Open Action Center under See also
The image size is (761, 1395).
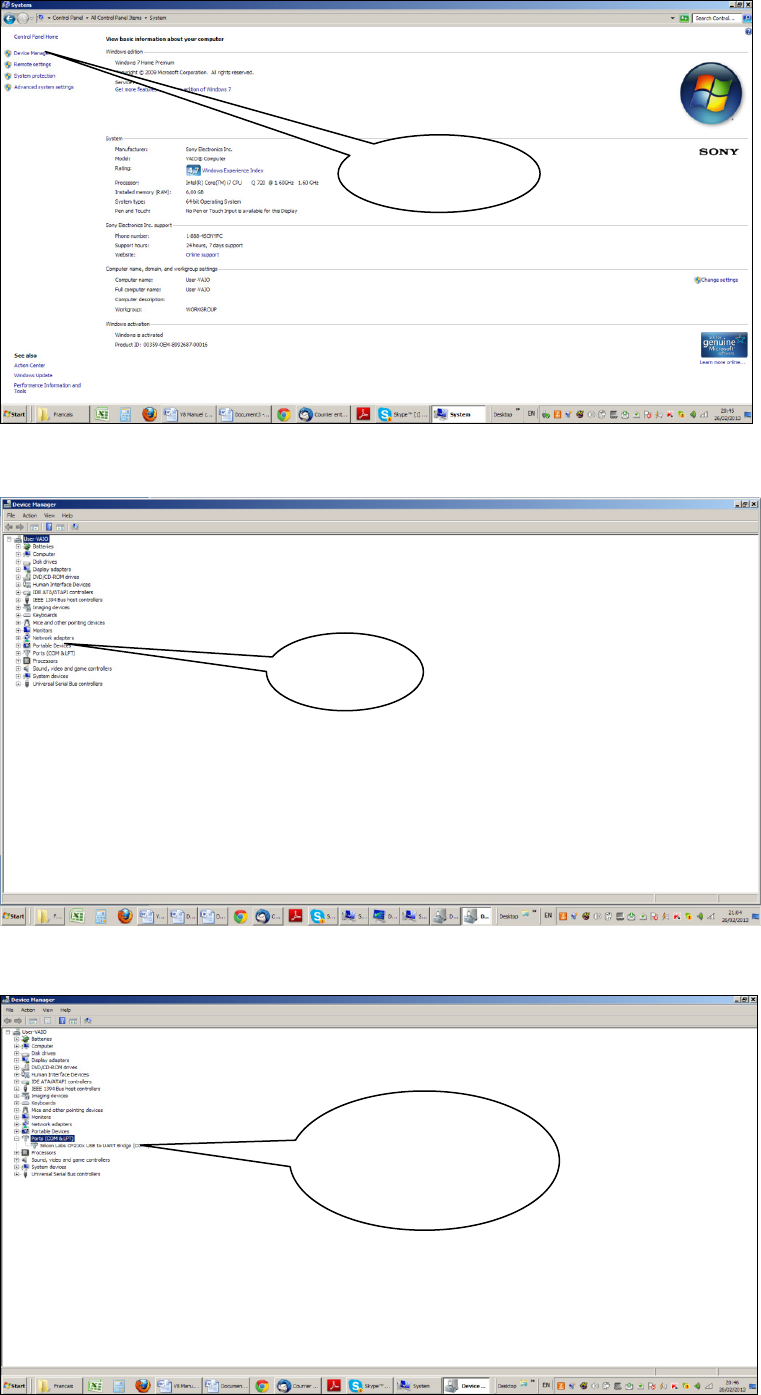tap(30, 365)
